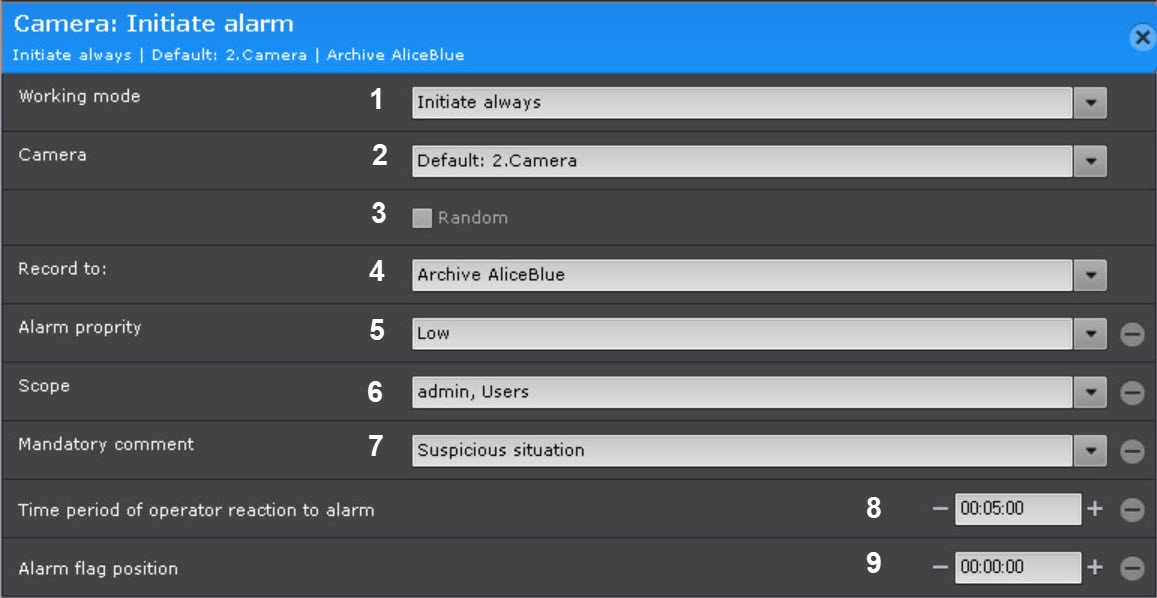Expand the Mandatory comment dropdown arrow
Image resolution: width=1157 pixels, height=598 pixels.
tap(1090, 450)
